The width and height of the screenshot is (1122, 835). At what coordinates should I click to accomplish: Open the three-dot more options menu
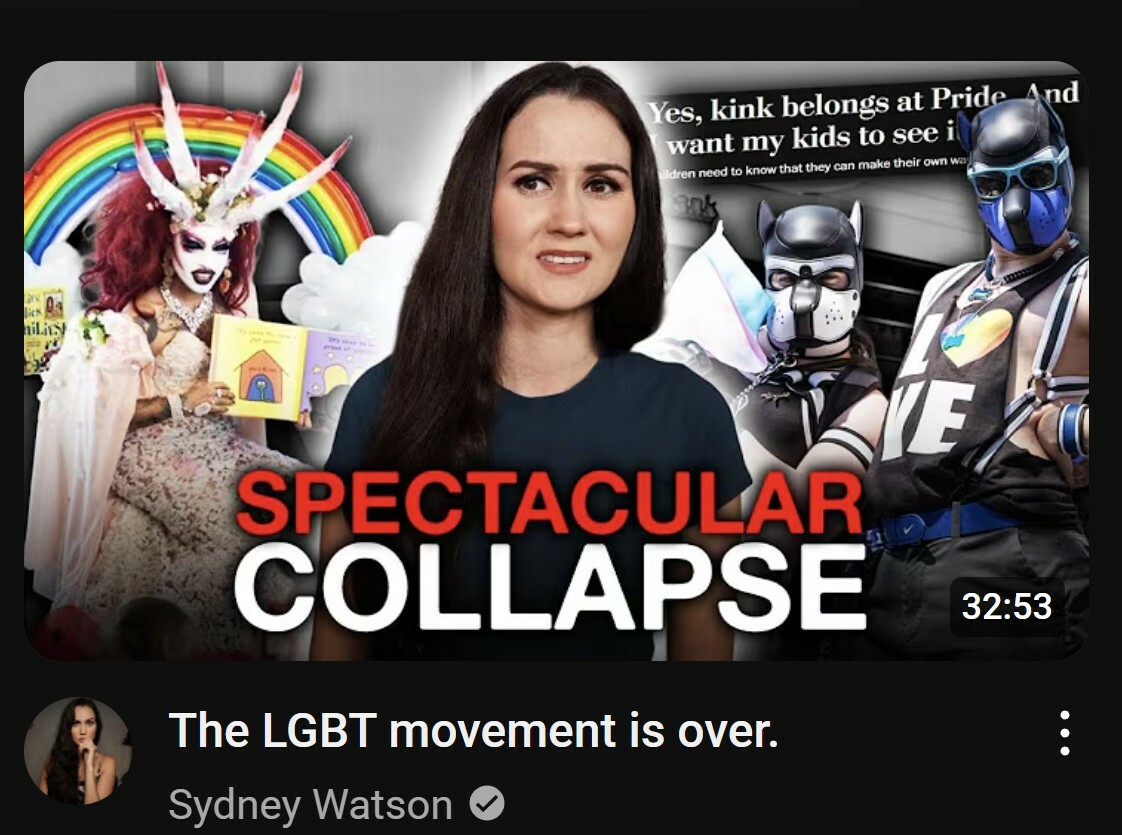click(x=1065, y=733)
